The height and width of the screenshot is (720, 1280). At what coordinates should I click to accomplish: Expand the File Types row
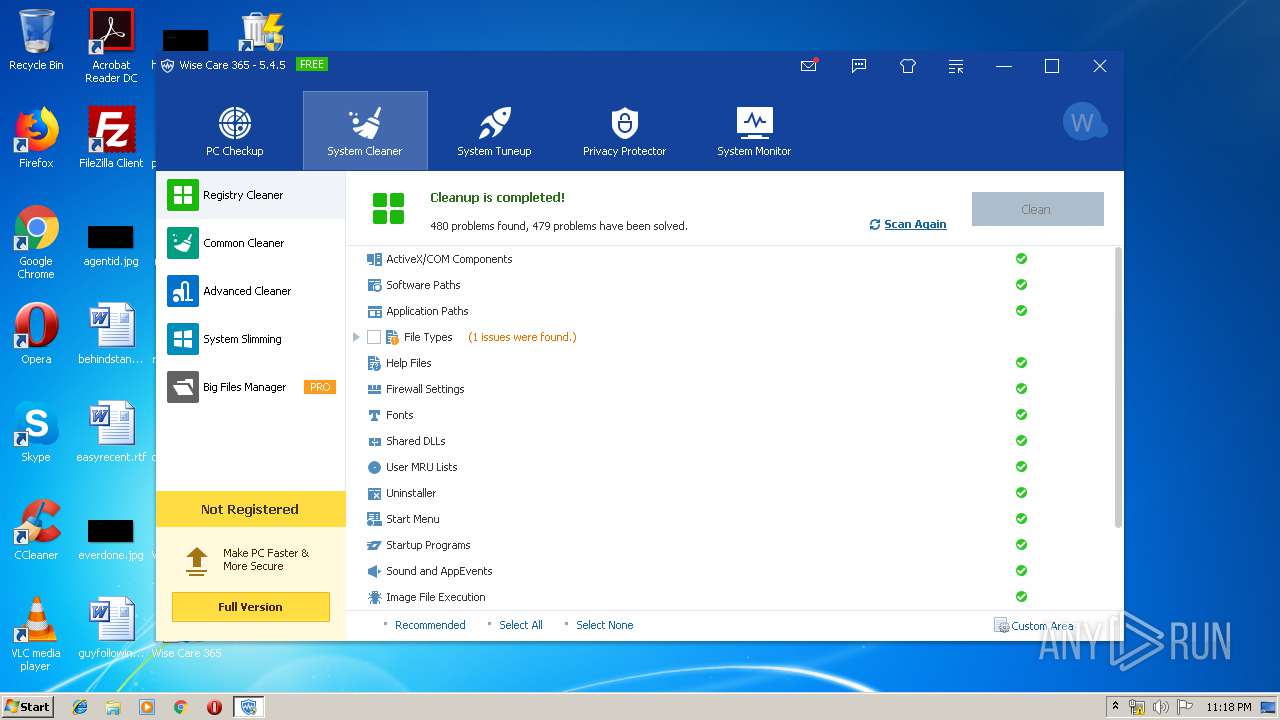(356, 337)
